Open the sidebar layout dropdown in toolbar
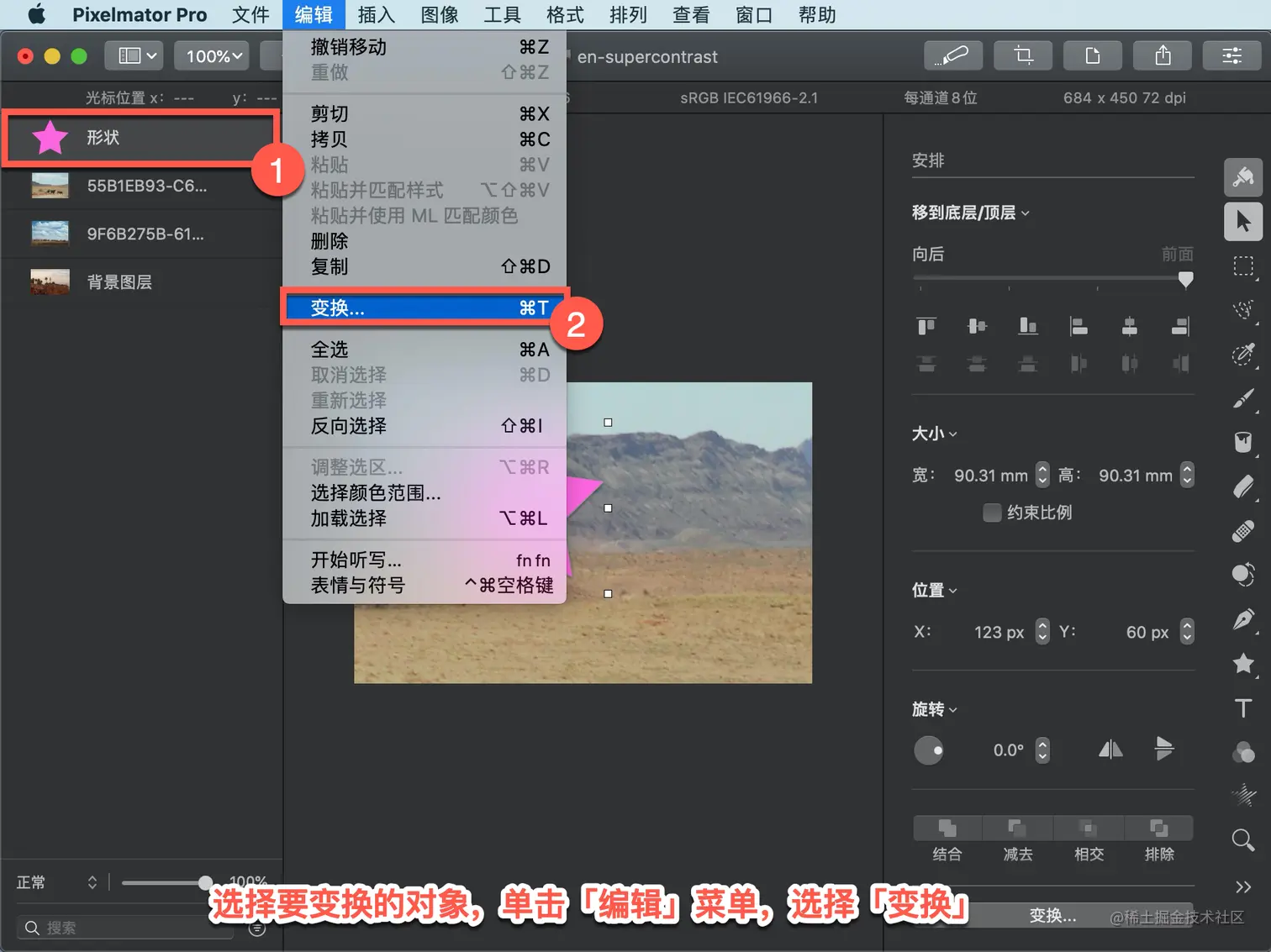This screenshot has height=952, width=1271. click(x=133, y=55)
